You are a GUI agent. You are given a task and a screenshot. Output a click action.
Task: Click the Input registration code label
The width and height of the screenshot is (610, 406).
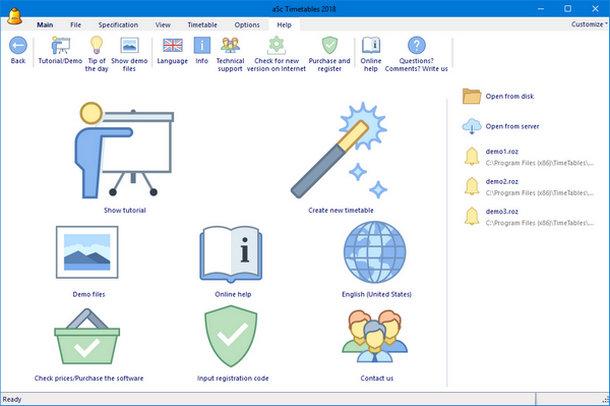pyautogui.click(x=233, y=378)
